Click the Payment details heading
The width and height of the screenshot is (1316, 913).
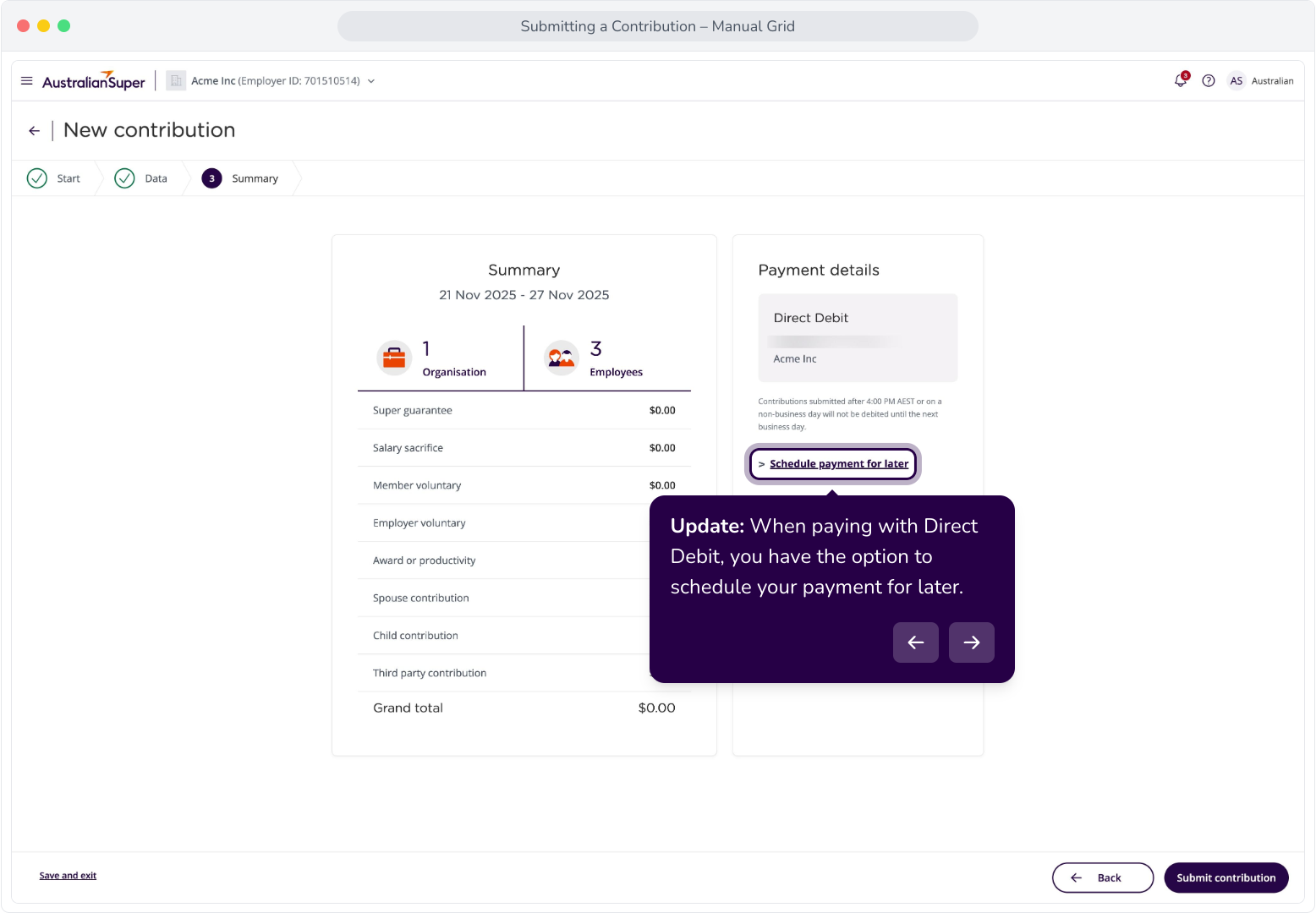(x=819, y=271)
